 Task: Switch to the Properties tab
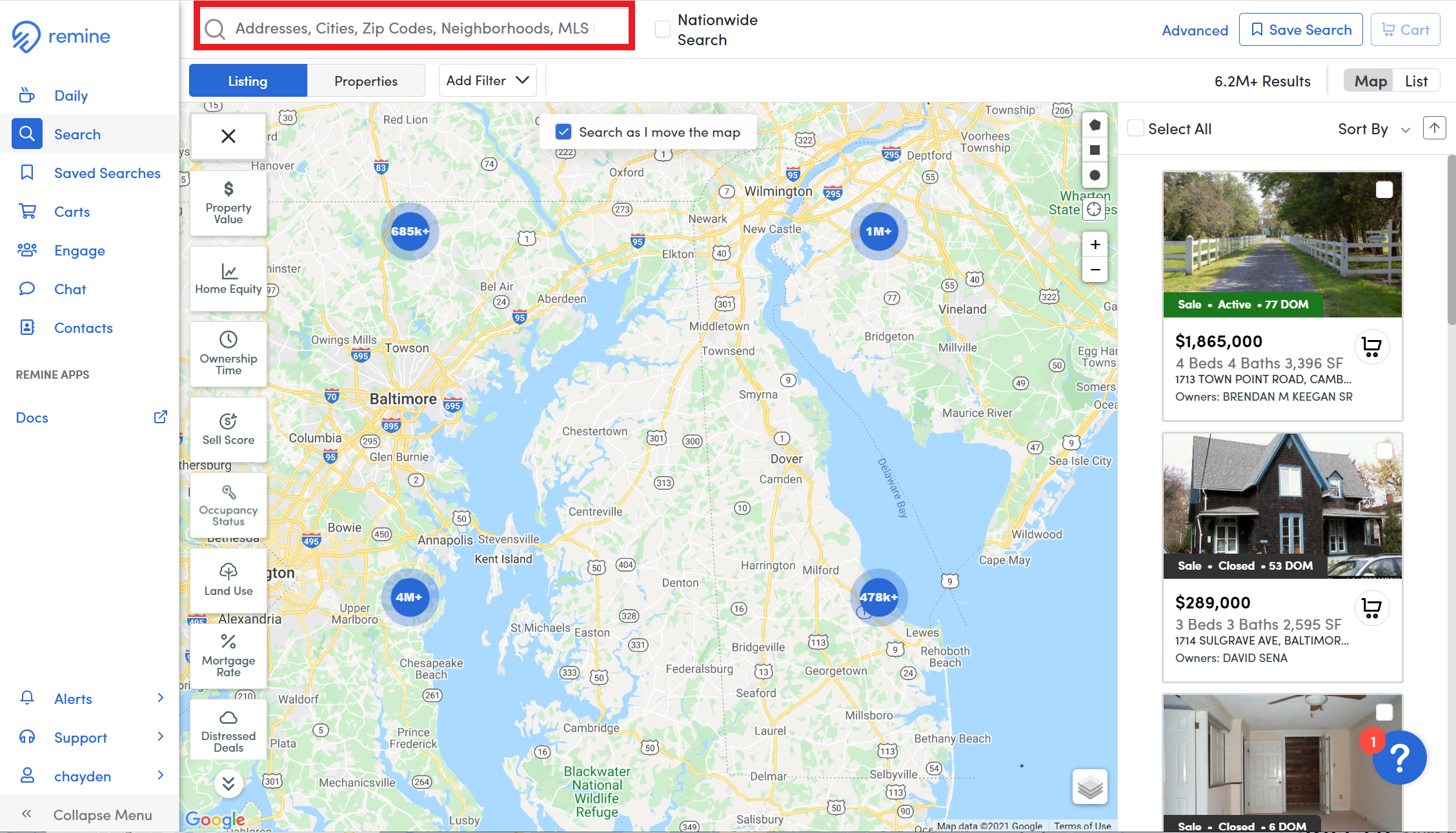tap(366, 81)
